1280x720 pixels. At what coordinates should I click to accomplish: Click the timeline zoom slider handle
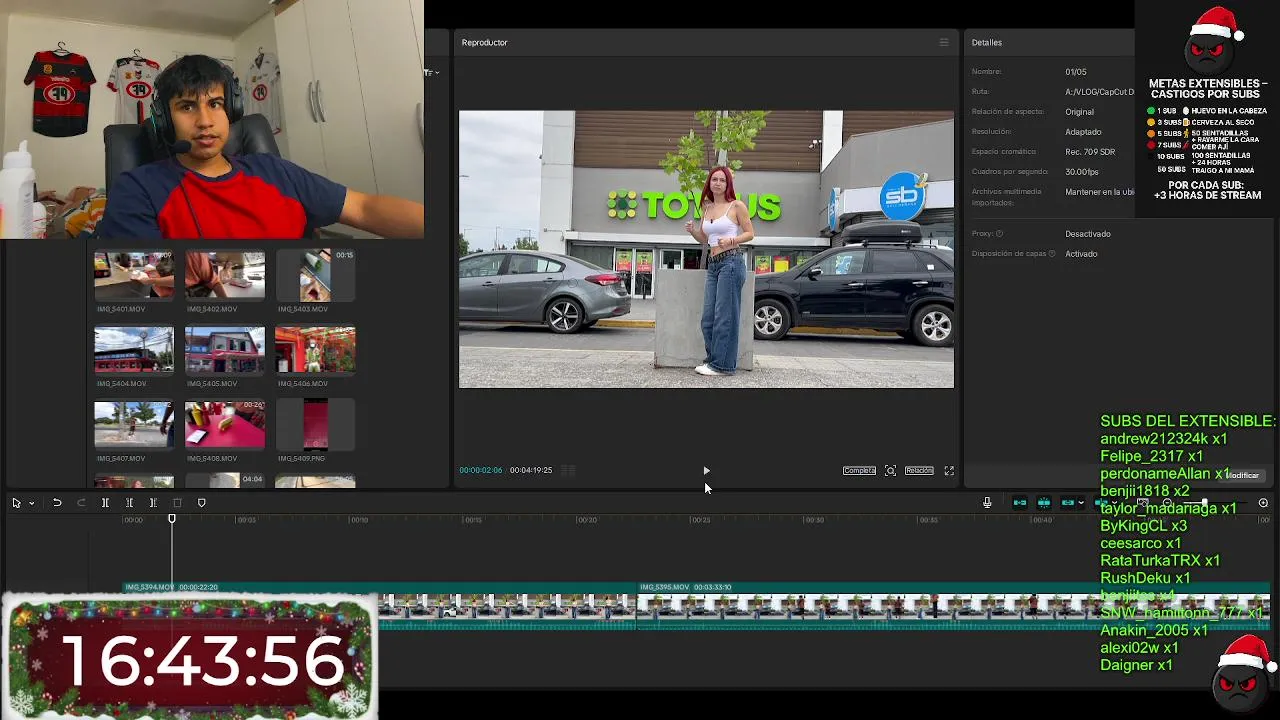(x=1204, y=503)
